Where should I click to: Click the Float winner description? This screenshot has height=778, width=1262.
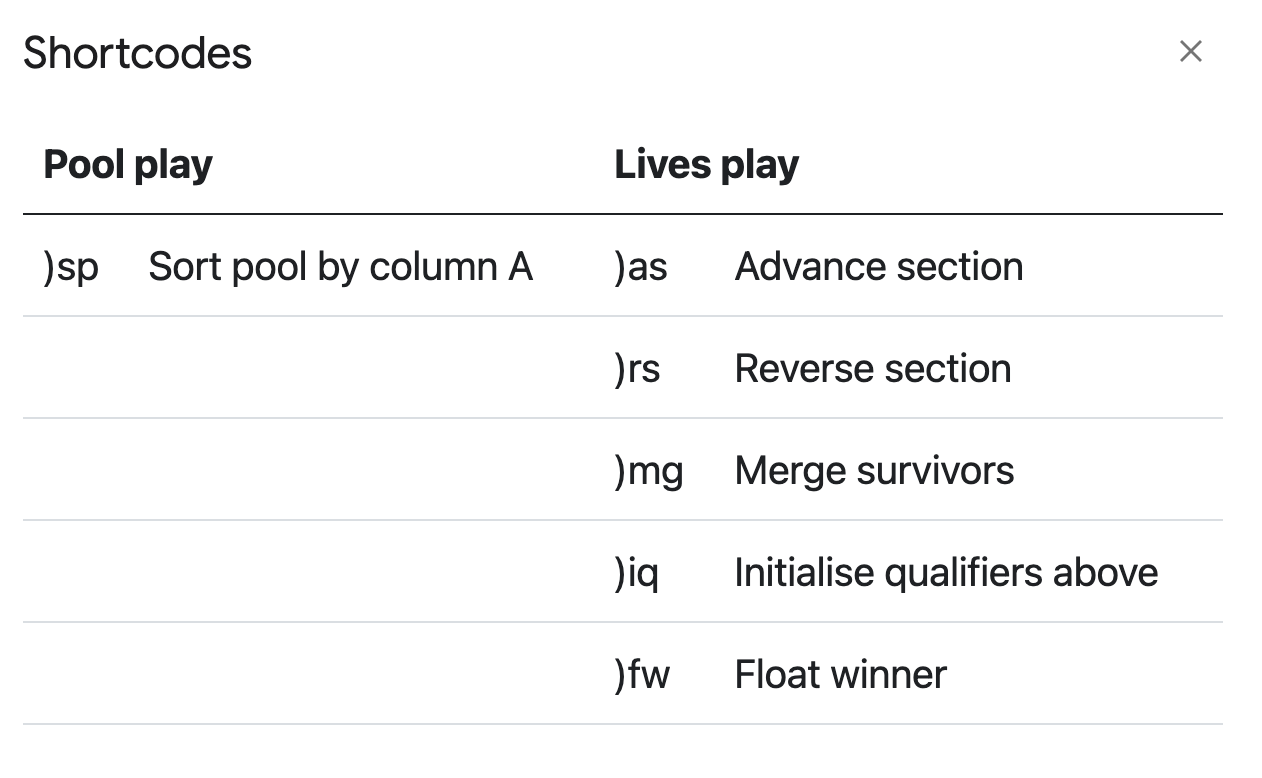(x=840, y=675)
